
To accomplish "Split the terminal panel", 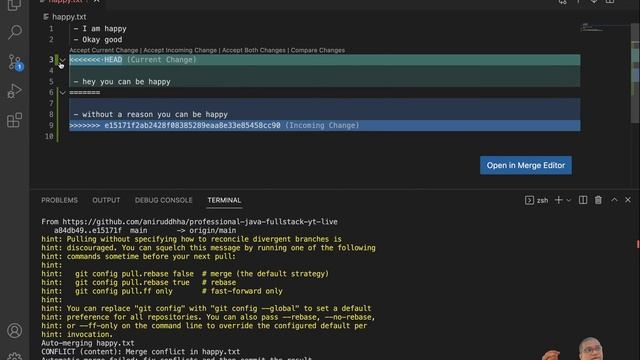I will coord(583,200).
